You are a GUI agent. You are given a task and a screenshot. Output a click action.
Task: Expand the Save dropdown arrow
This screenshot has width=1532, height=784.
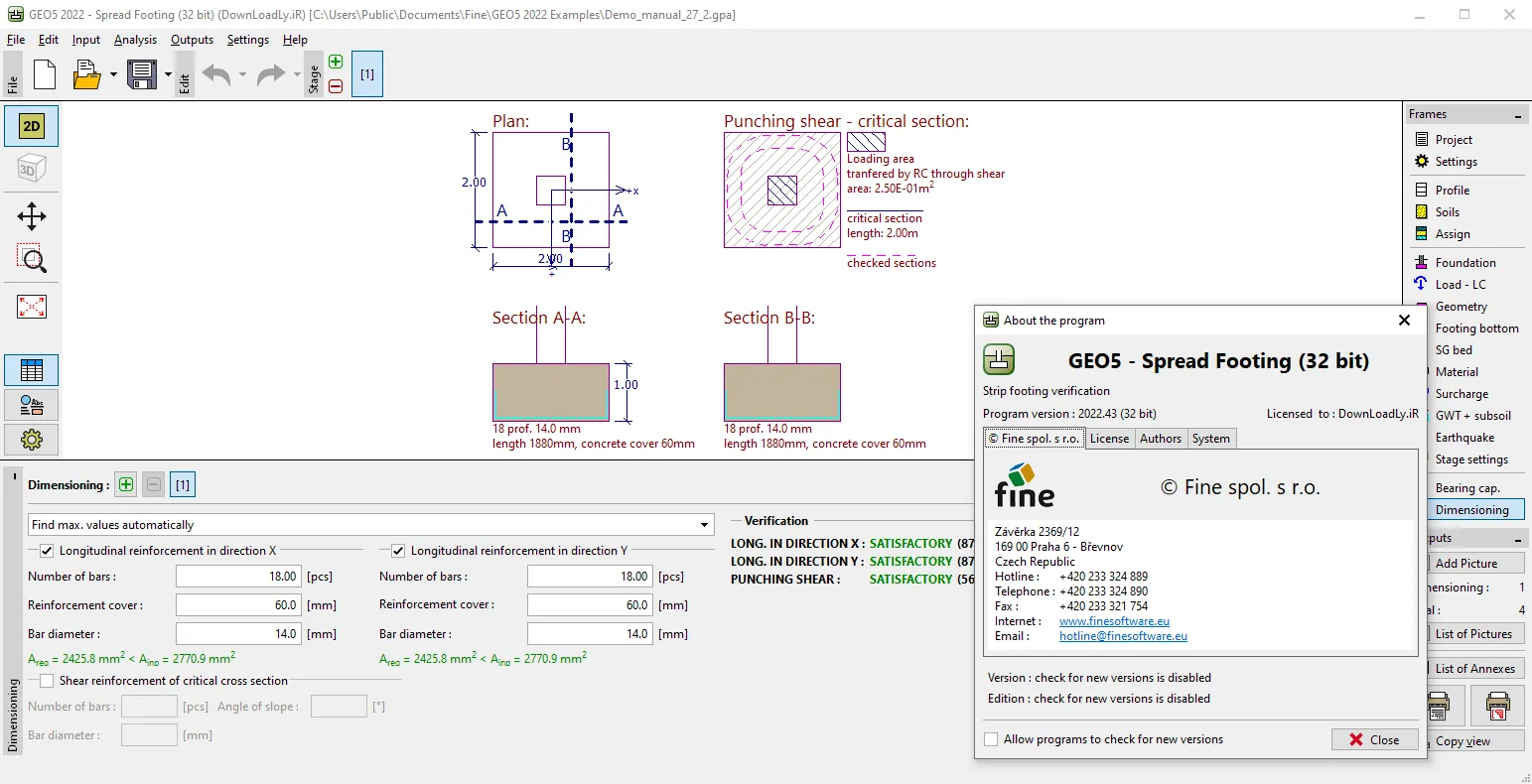[x=168, y=74]
